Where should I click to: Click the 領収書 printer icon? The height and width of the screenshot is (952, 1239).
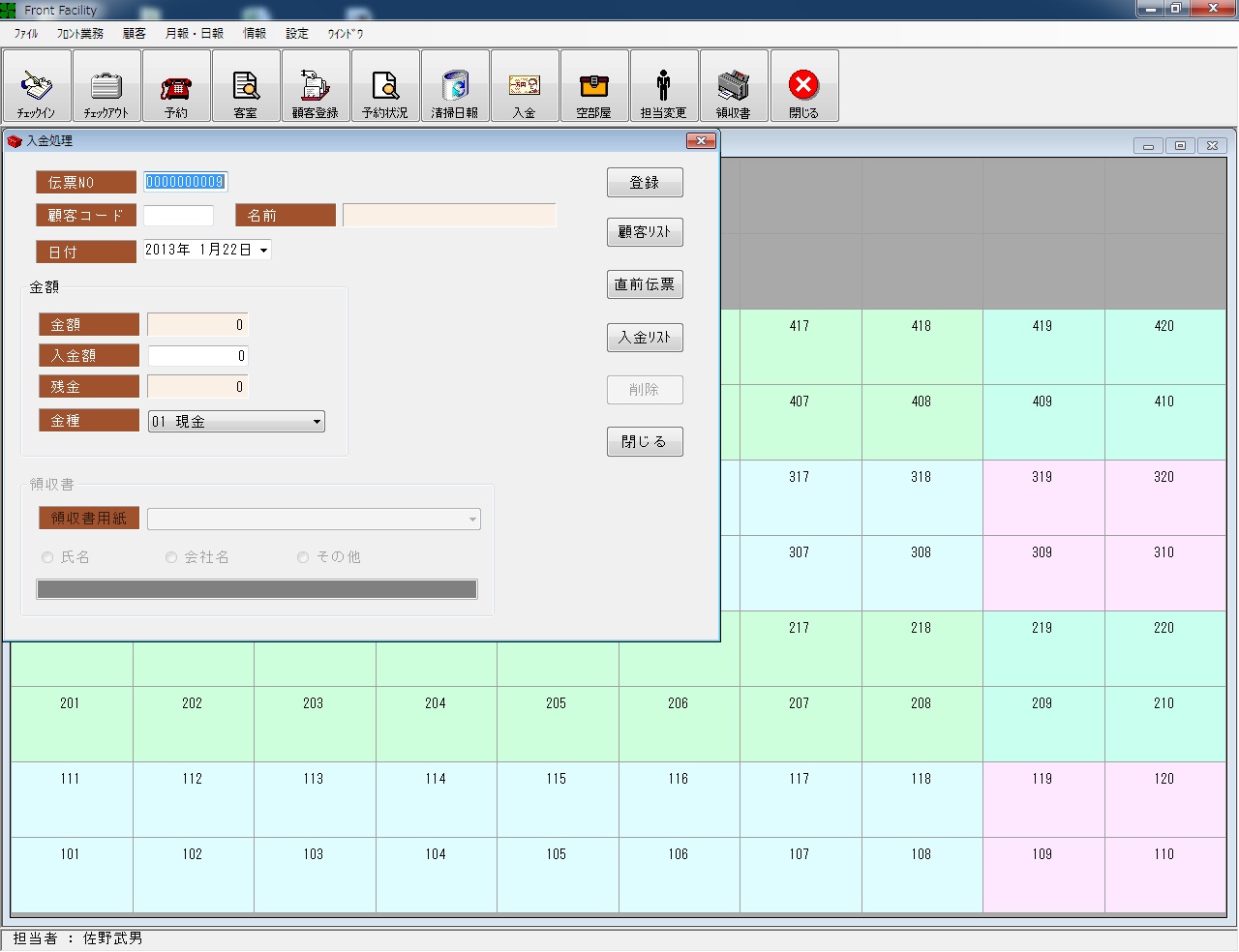pos(734,86)
